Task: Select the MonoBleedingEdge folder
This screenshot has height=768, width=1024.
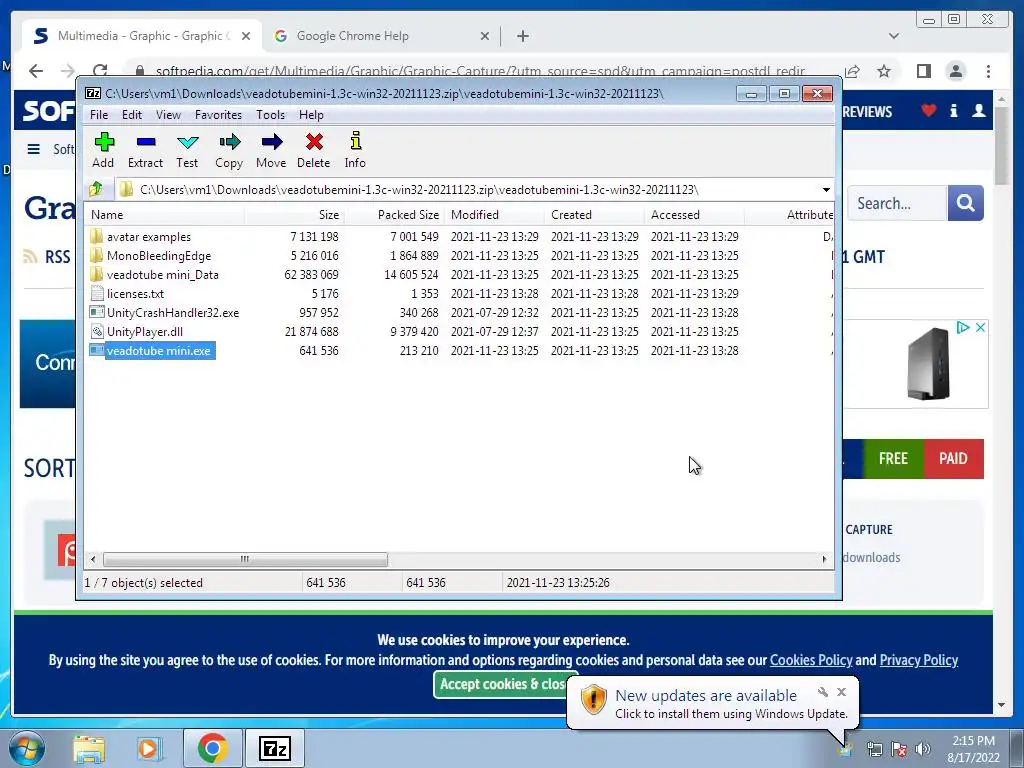Action: coord(159,255)
